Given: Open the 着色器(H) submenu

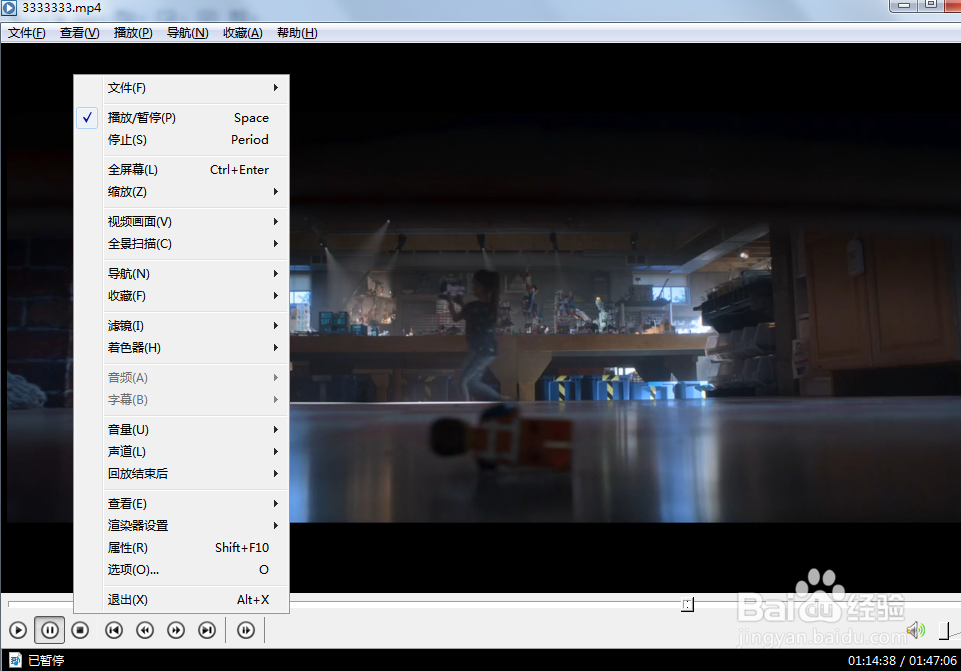Looking at the screenshot, I should tap(181, 348).
